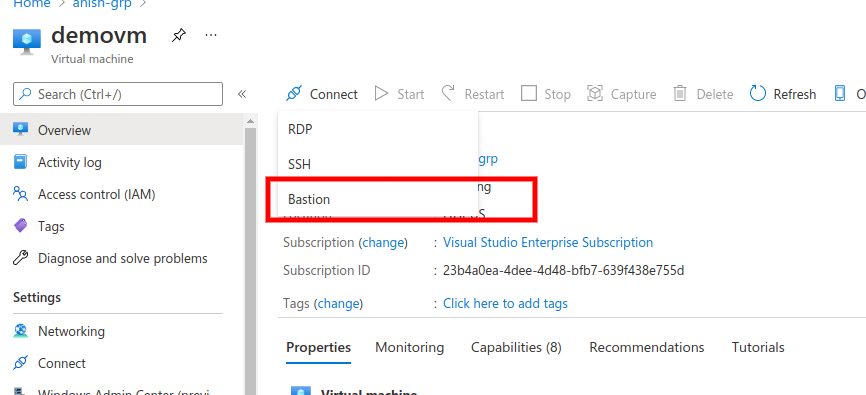Select the subscription ID value text
This screenshot has height=395, width=866.
coord(563,271)
